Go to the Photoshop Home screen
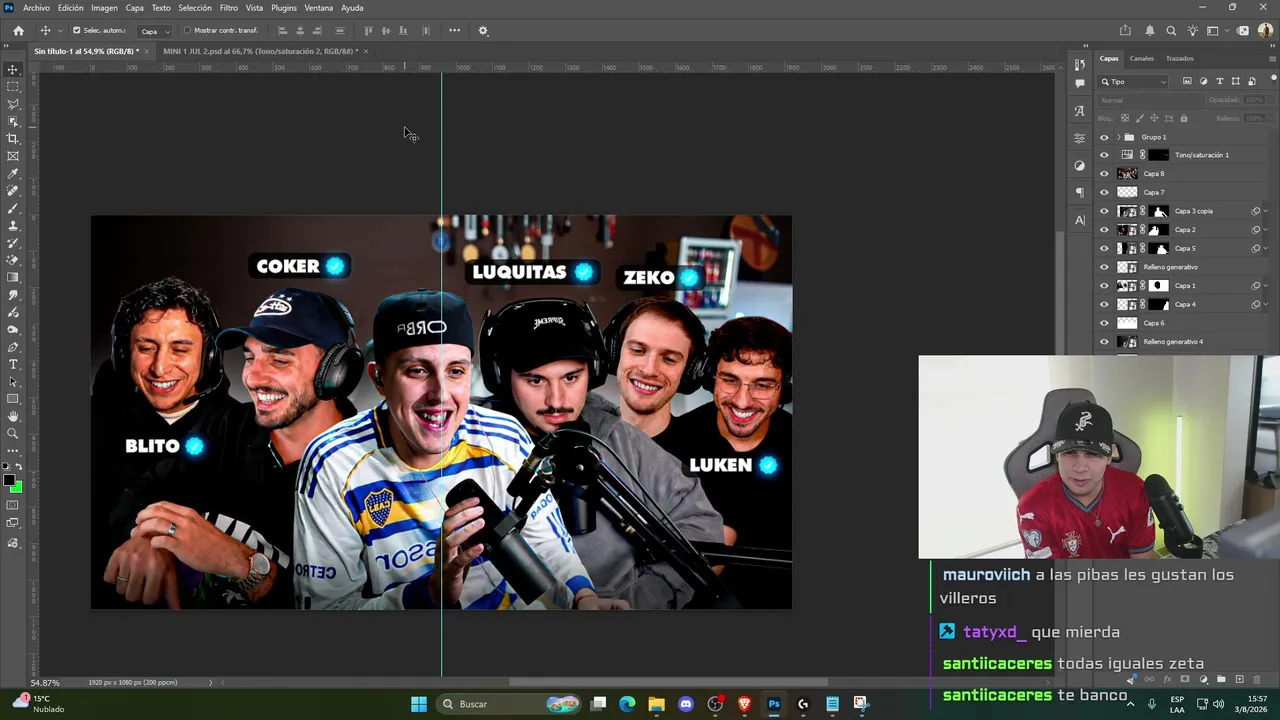 tap(18, 30)
